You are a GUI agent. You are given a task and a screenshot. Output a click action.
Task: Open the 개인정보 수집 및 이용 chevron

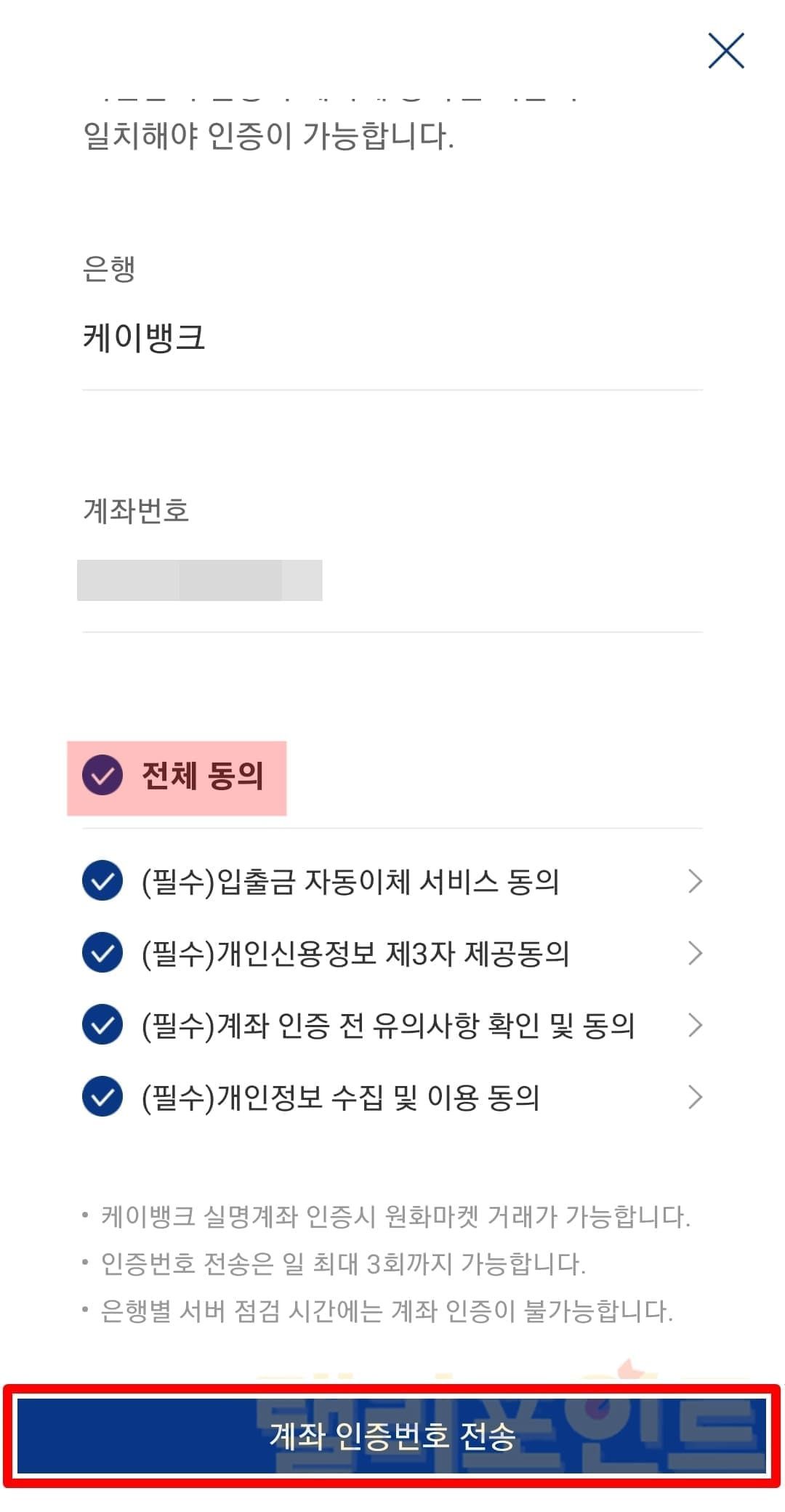pos(695,1097)
